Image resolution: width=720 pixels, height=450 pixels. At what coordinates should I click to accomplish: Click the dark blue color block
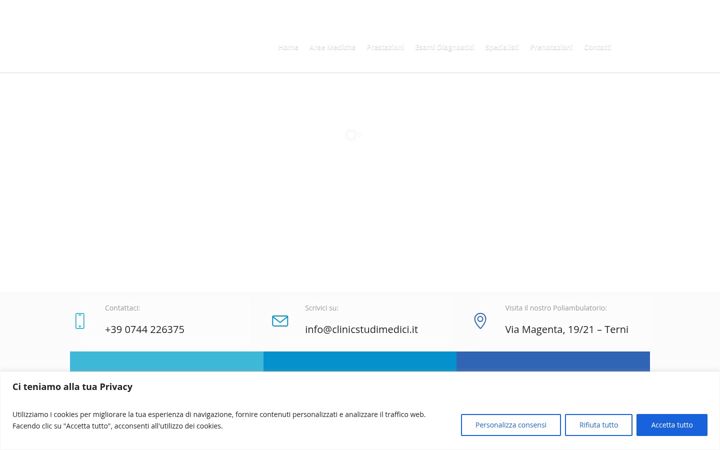click(553, 361)
